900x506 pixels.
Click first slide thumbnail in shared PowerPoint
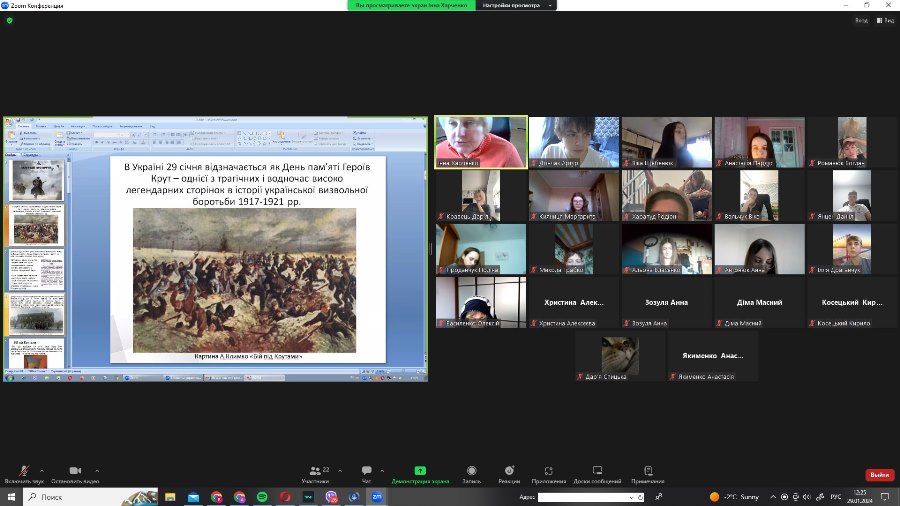pos(37,180)
